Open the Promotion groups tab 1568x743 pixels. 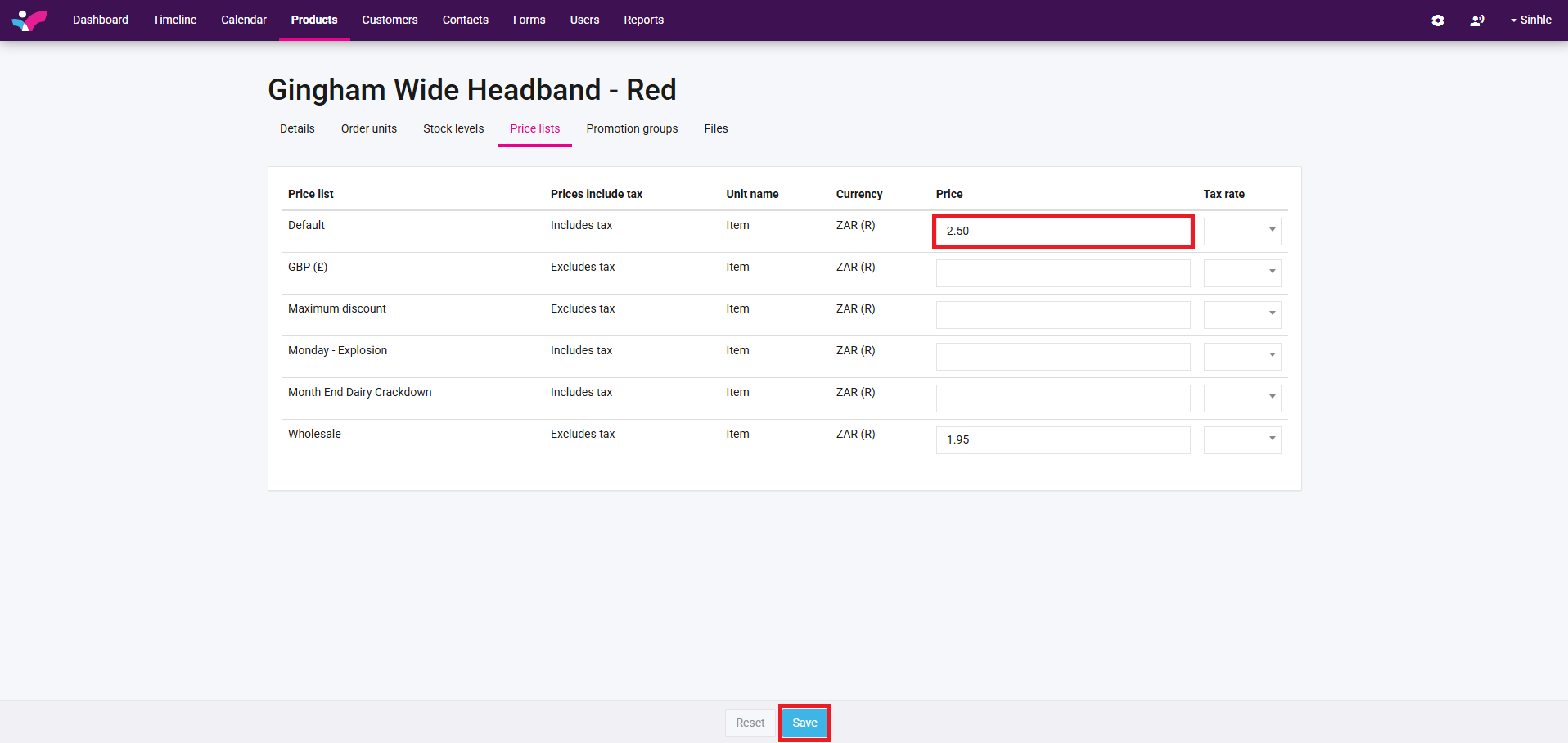(632, 128)
